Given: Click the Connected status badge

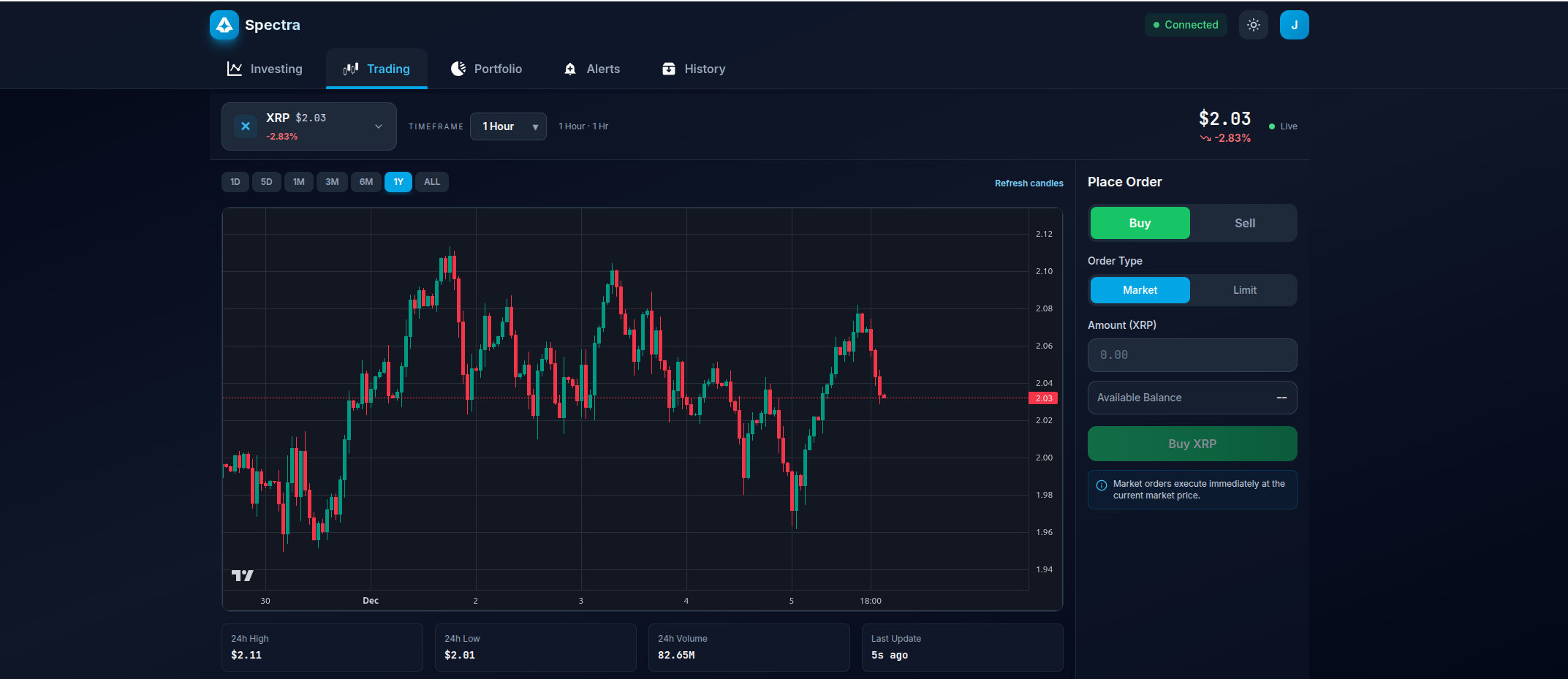Looking at the screenshot, I should click(1186, 25).
